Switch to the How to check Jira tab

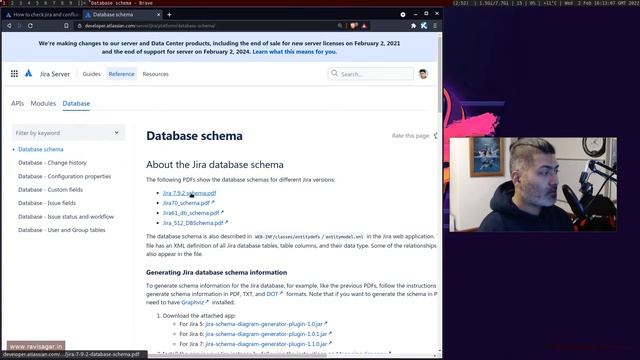click(42, 15)
